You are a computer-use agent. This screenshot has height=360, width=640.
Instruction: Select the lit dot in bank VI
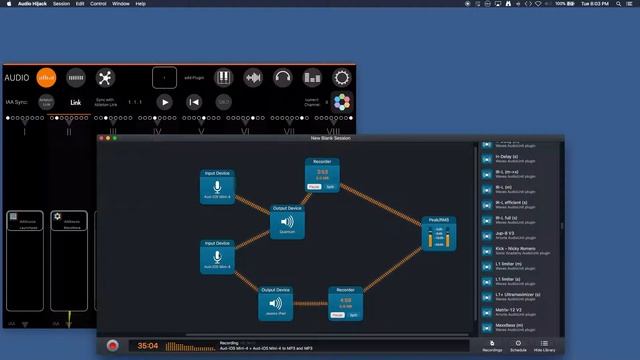tap(253, 118)
